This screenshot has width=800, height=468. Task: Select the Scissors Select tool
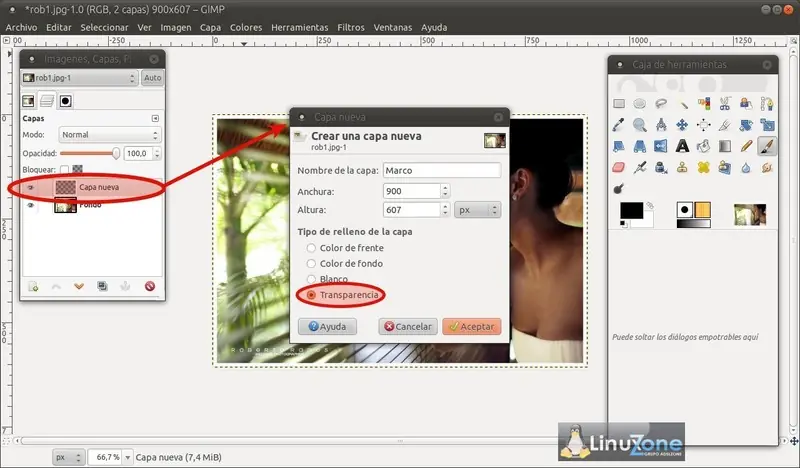click(x=725, y=104)
